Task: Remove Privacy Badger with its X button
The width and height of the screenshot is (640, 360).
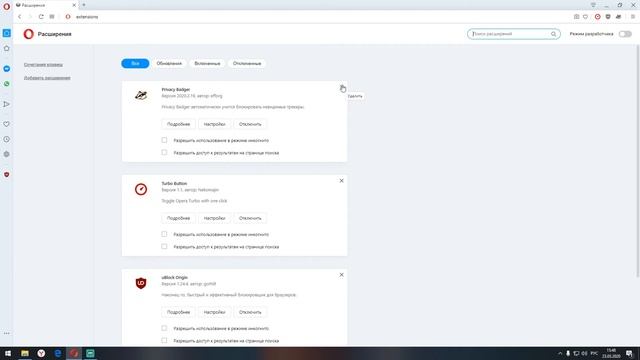Action: (x=342, y=87)
